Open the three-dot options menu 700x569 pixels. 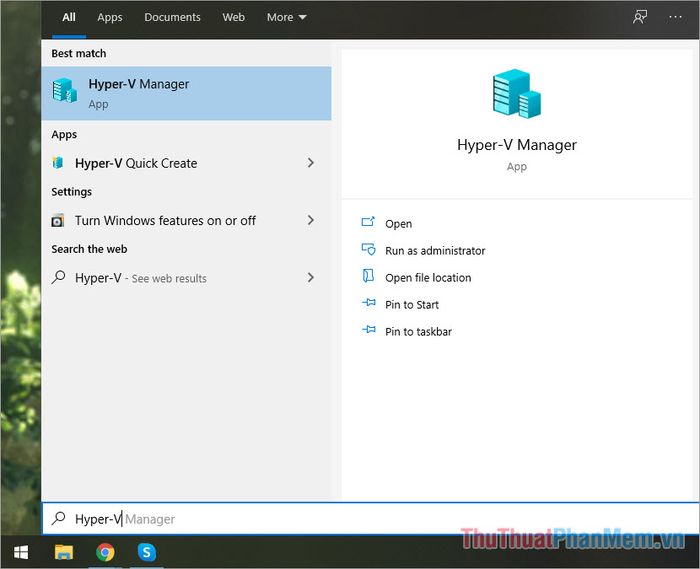tap(675, 17)
